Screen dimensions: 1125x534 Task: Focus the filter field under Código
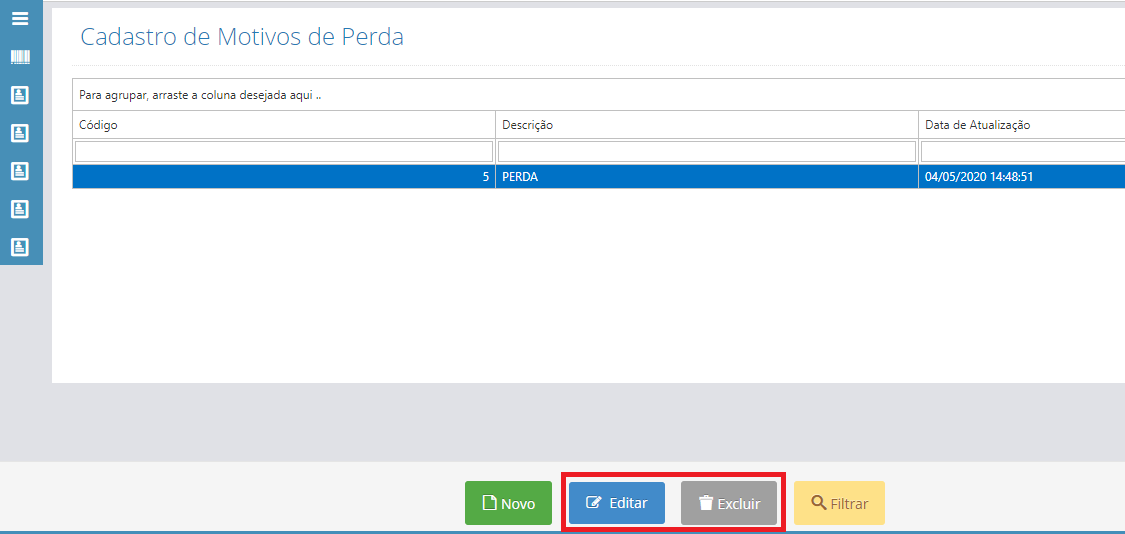tap(284, 151)
